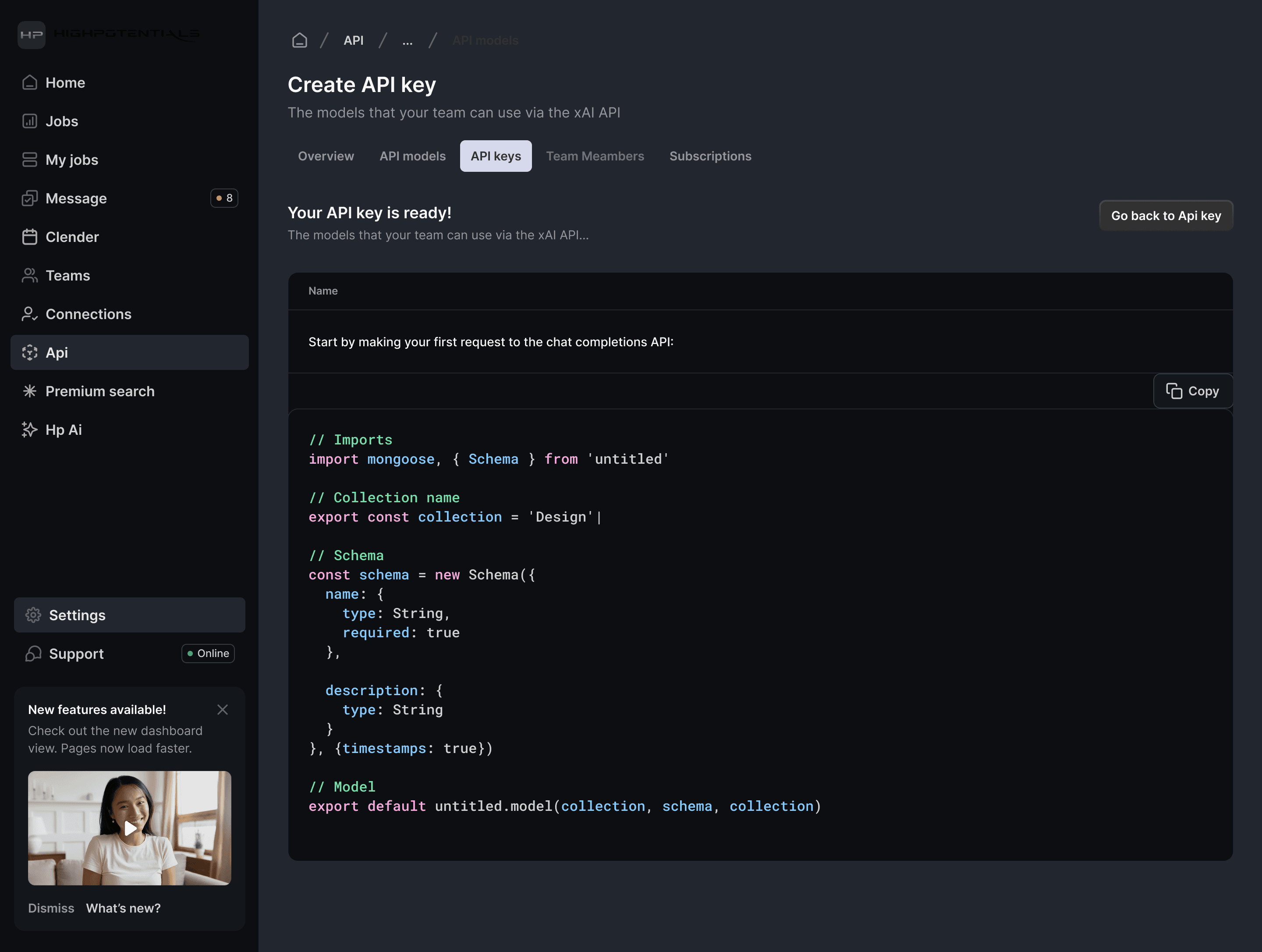Open Message section in sidebar
Screen dimensions: 1262x952
(76, 198)
